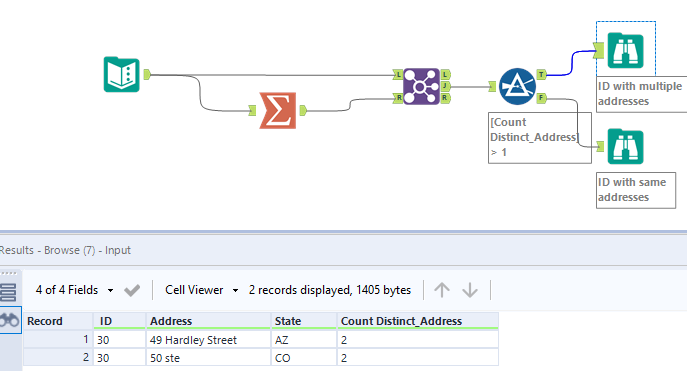The height and width of the screenshot is (371, 687).
Task: Select the State cell 'CO'
Action: (x=304, y=358)
